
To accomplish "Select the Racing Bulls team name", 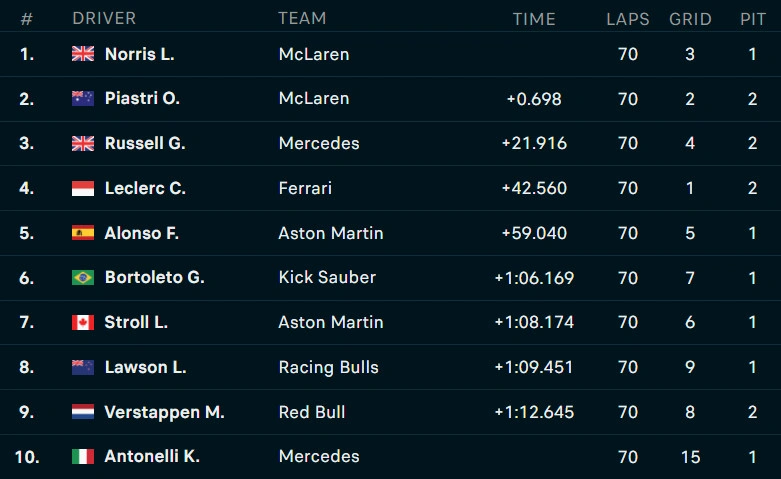I will point(328,367).
